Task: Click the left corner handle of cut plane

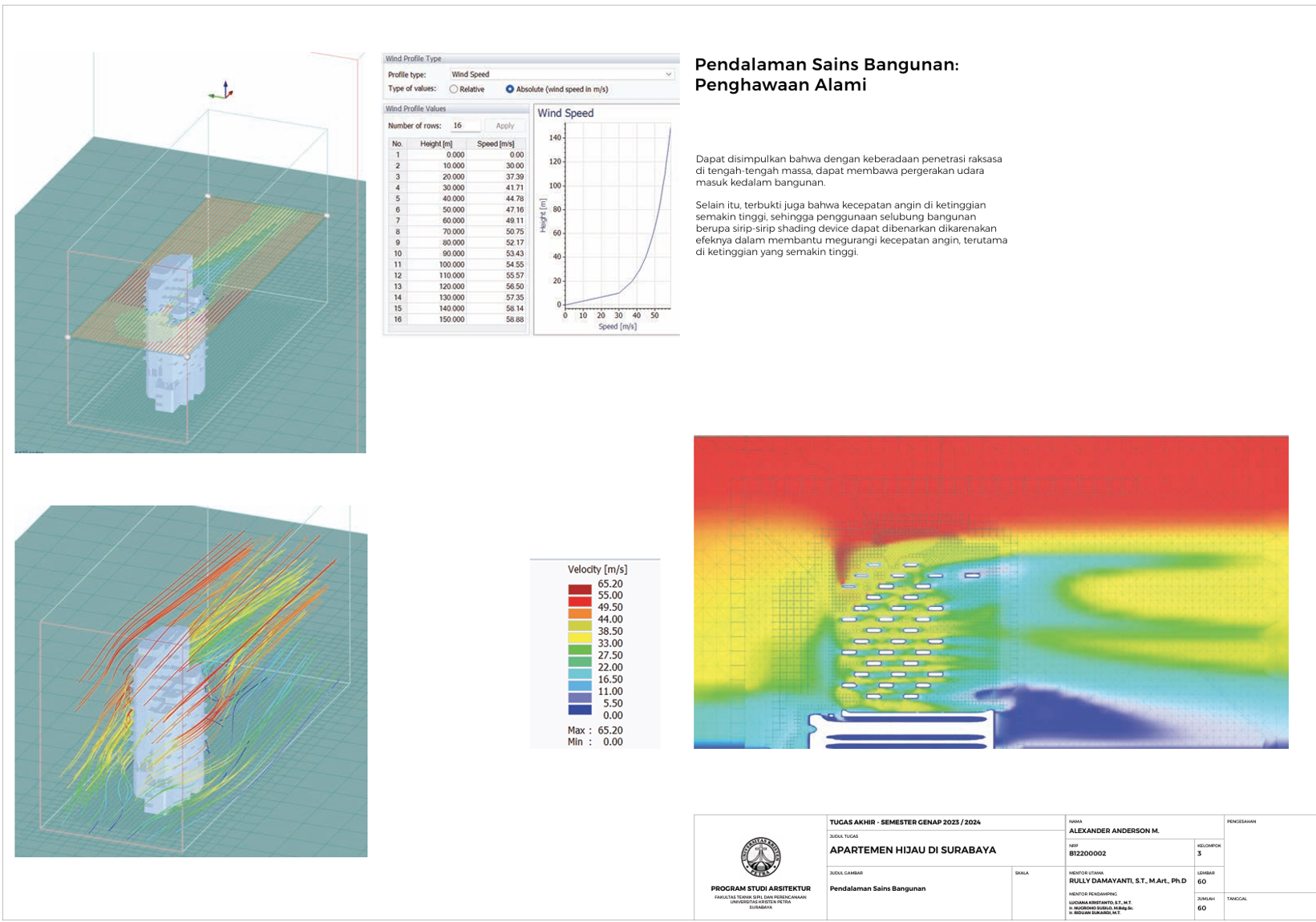Action: click(68, 338)
